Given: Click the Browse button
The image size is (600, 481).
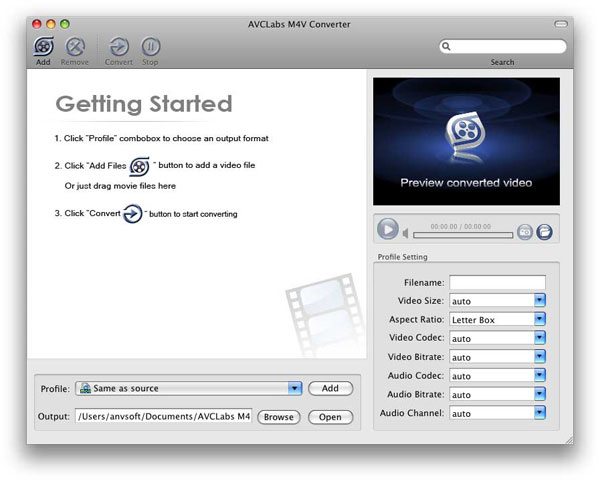Looking at the screenshot, I should [279, 417].
